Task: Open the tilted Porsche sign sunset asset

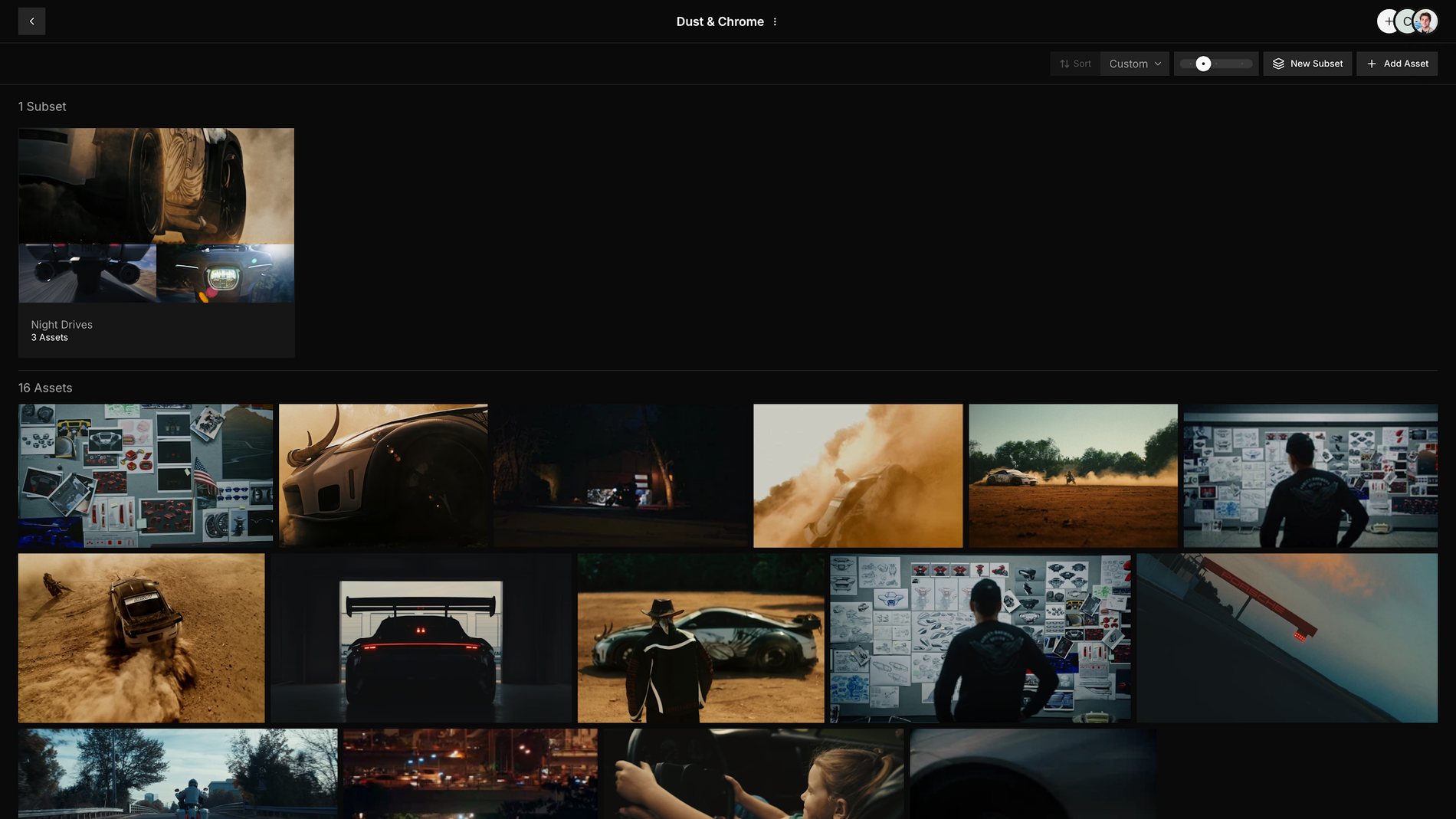Action: (x=1287, y=638)
